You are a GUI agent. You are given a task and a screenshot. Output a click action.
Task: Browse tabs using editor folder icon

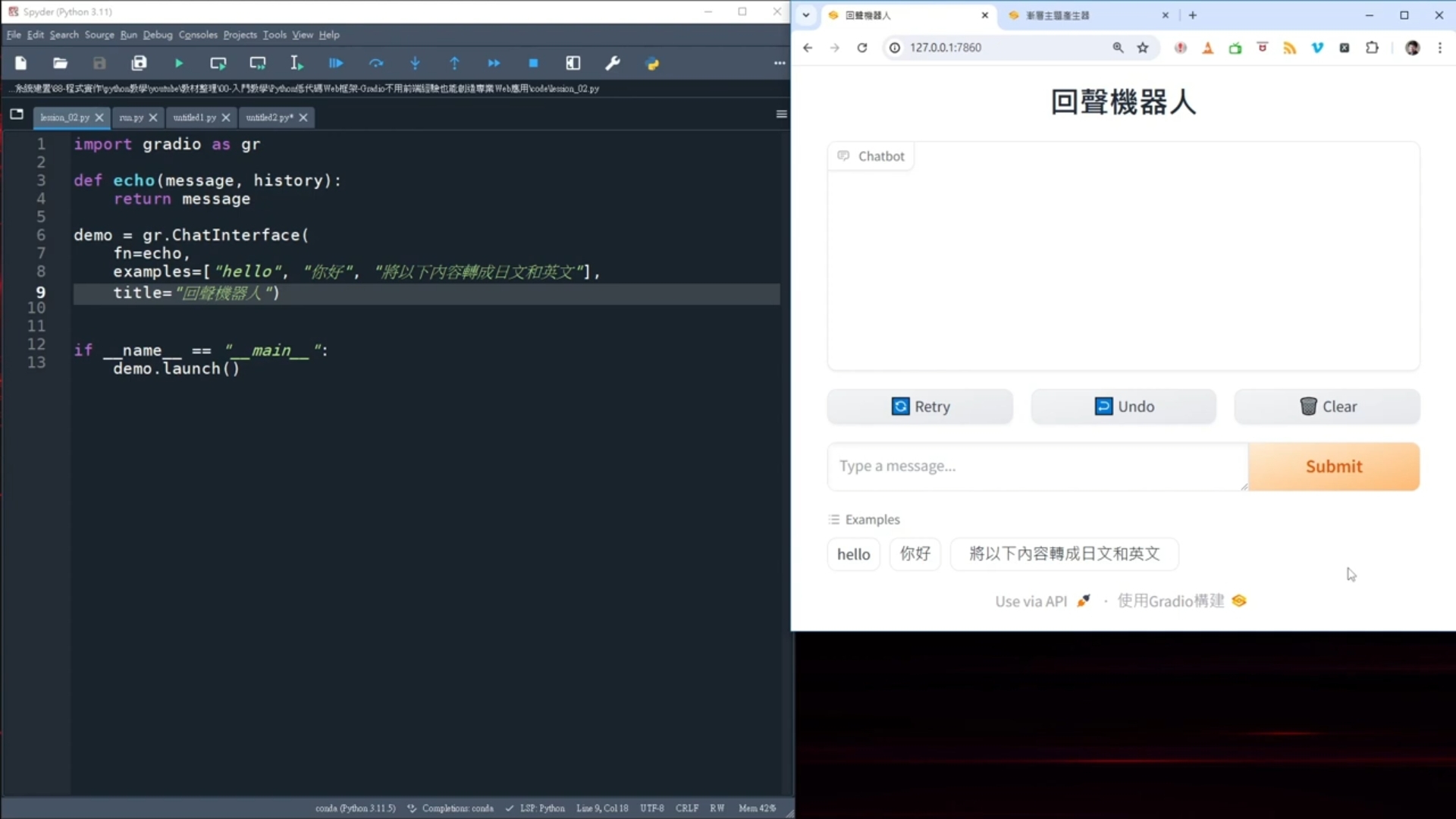pos(17,115)
